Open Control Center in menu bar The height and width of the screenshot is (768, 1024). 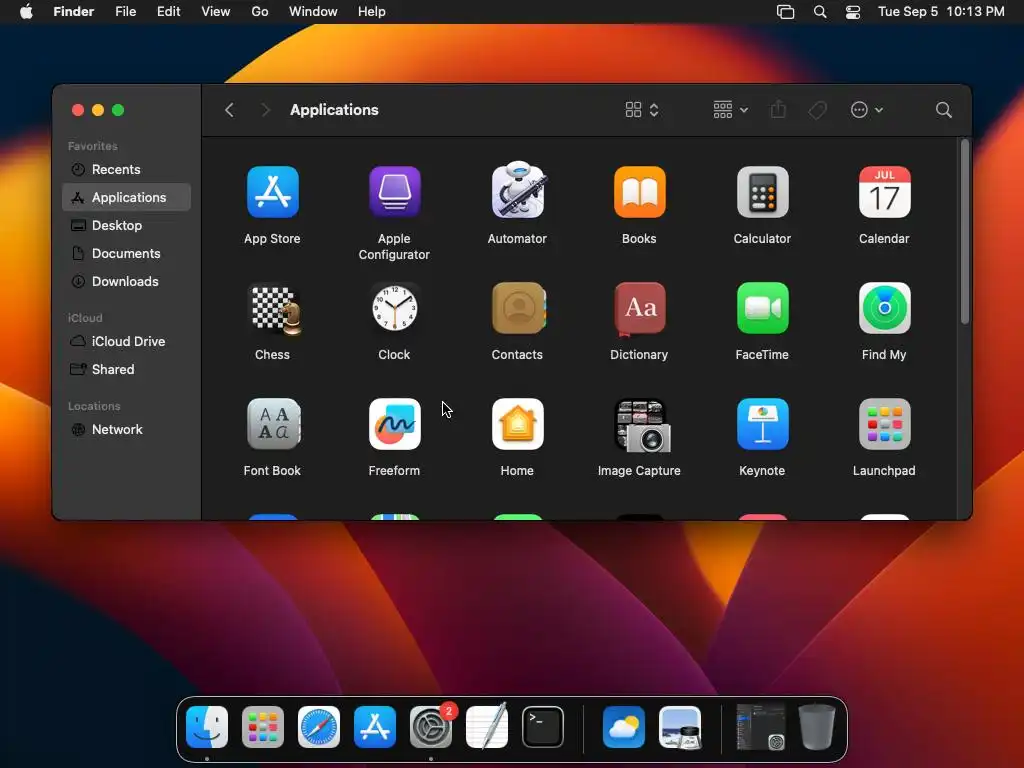(x=853, y=12)
